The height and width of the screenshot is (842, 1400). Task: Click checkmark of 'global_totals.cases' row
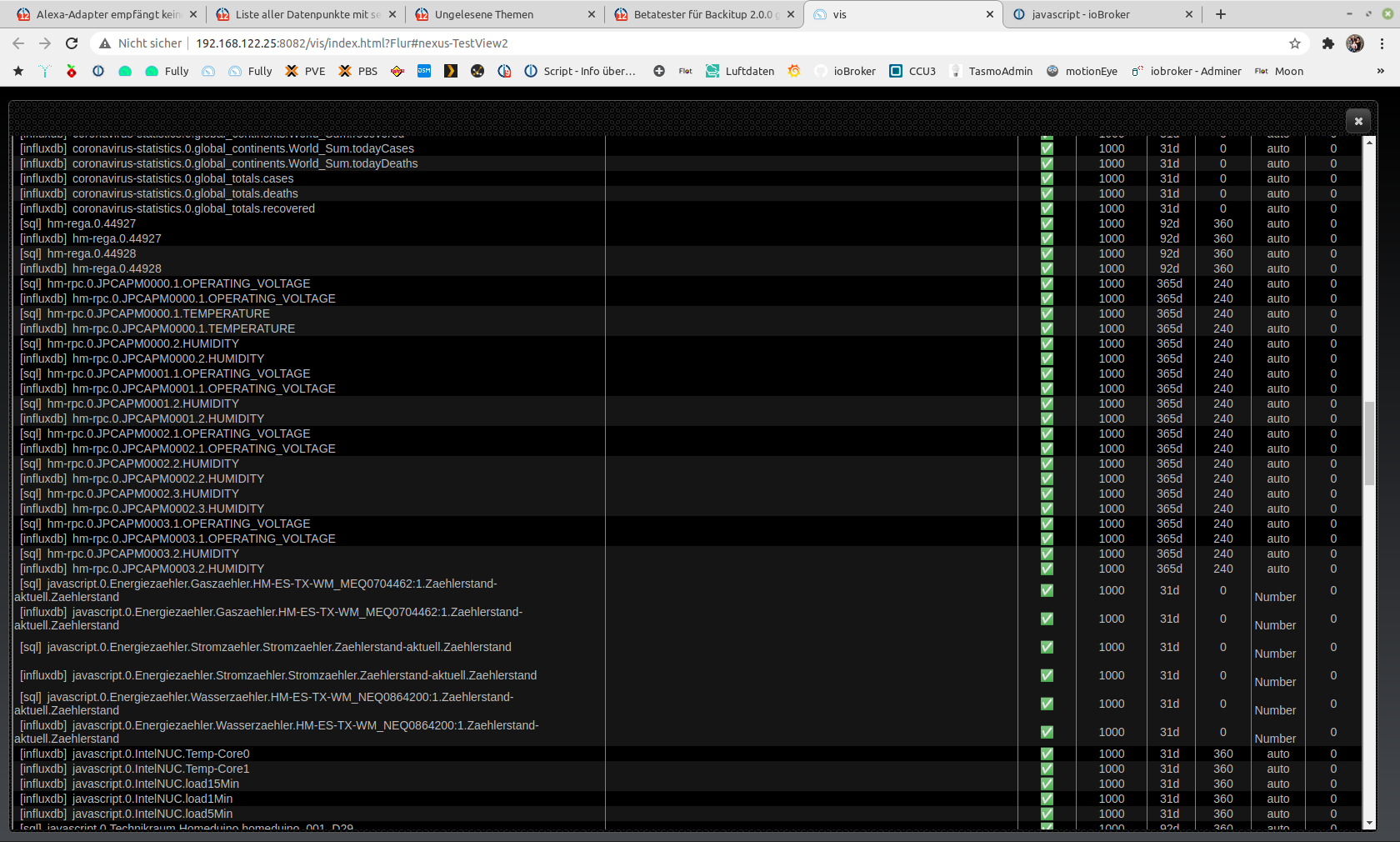coord(1047,178)
